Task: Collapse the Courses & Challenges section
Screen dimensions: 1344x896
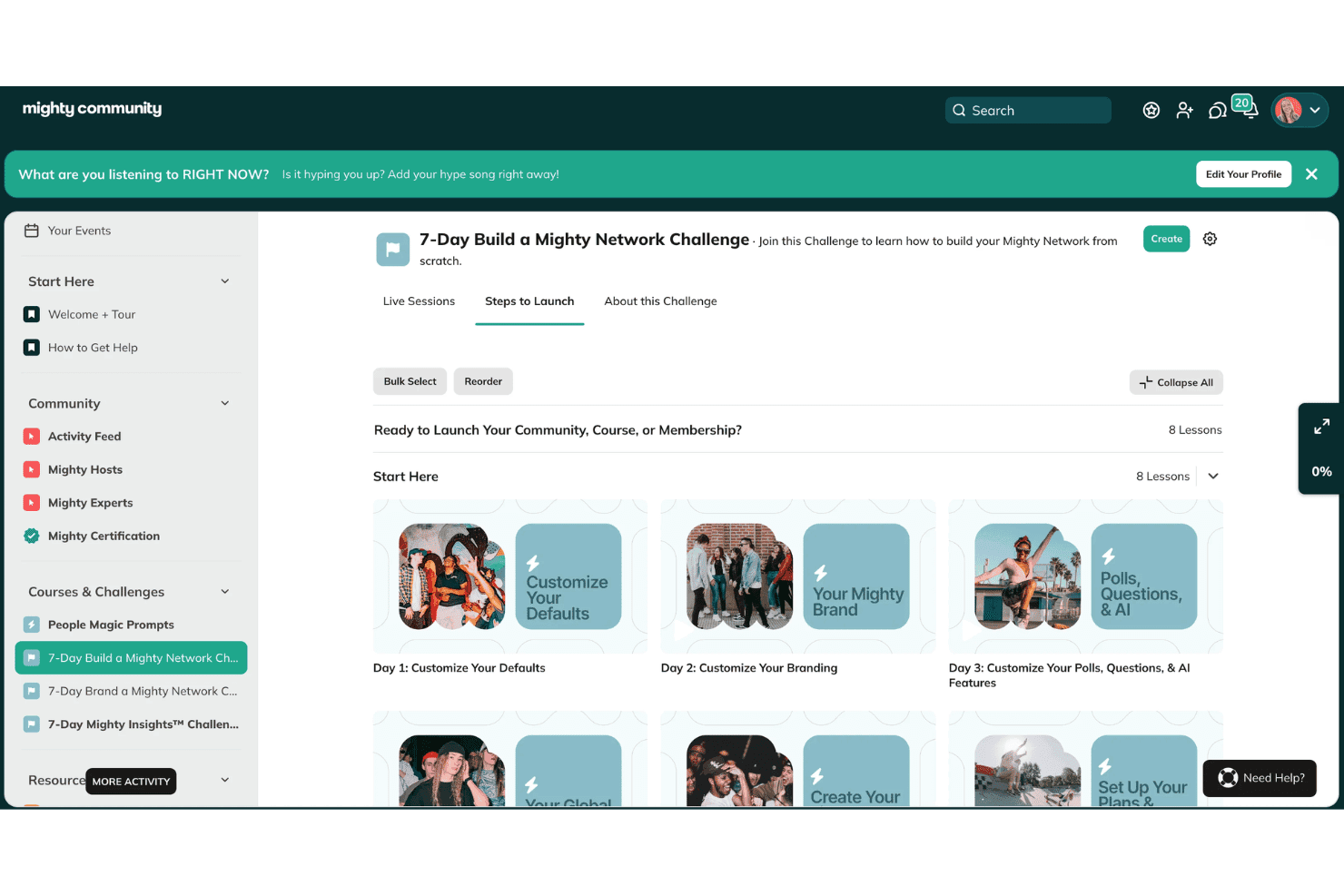Action: [x=225, y=592]
